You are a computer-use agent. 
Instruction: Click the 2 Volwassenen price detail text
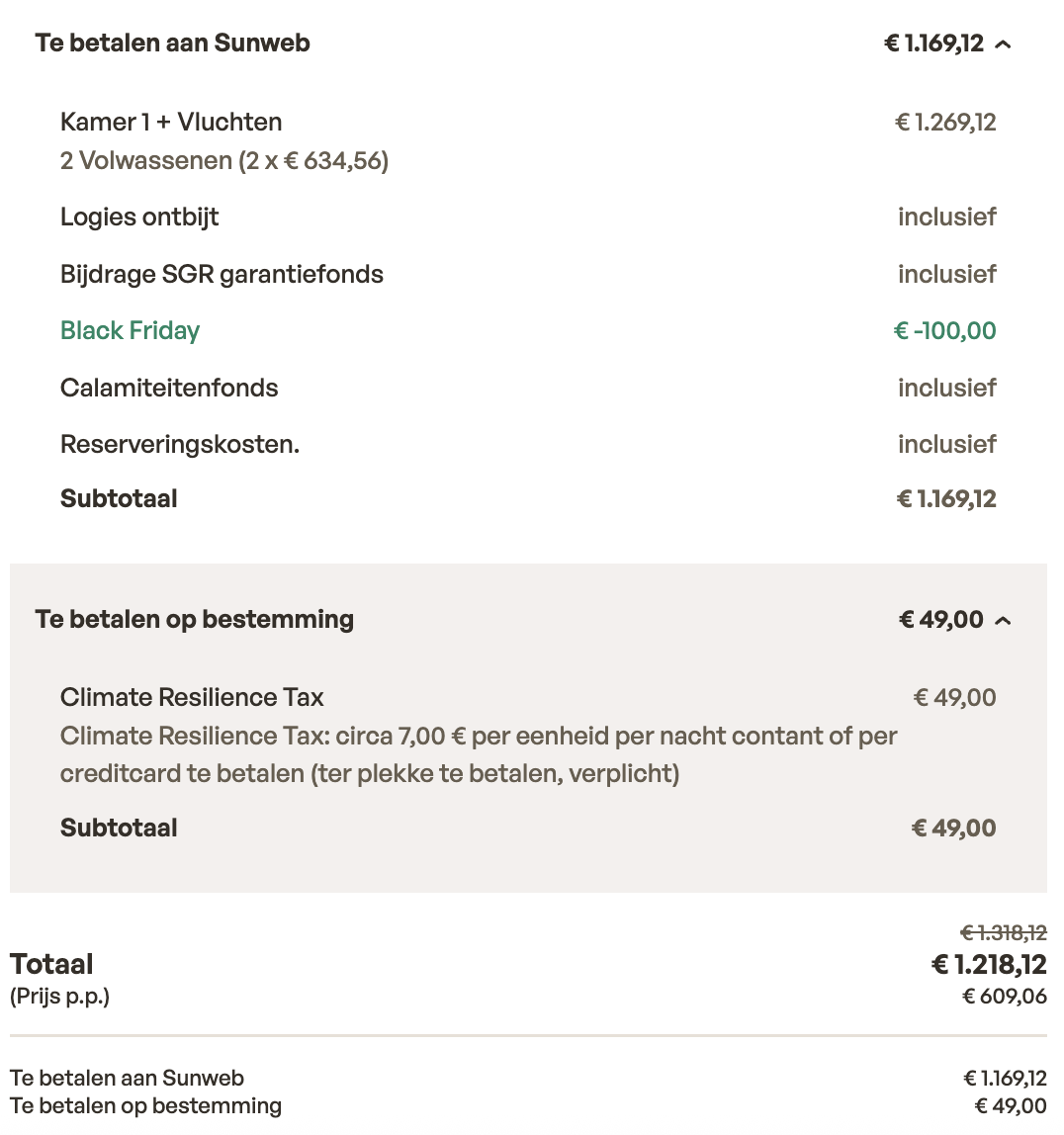223,160
